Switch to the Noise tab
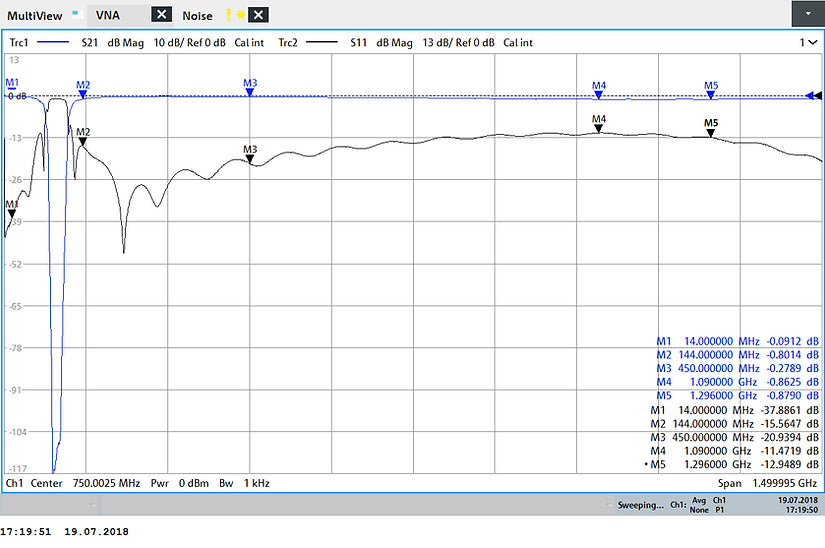 [x=197, y=15]
